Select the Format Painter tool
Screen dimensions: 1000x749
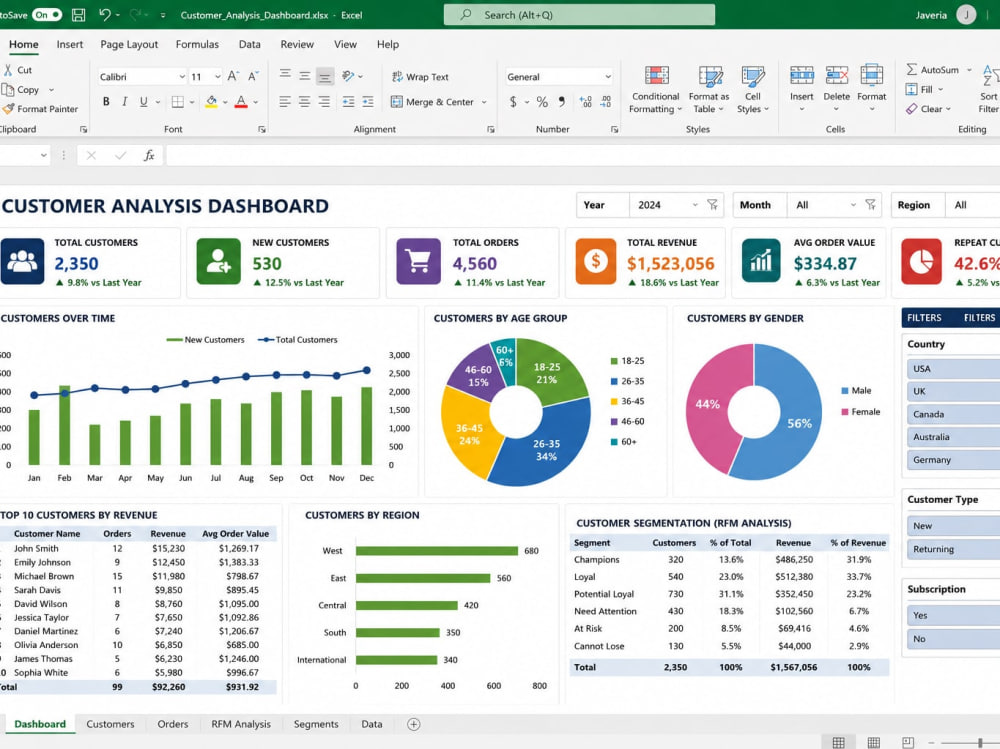tap(40, 109)
